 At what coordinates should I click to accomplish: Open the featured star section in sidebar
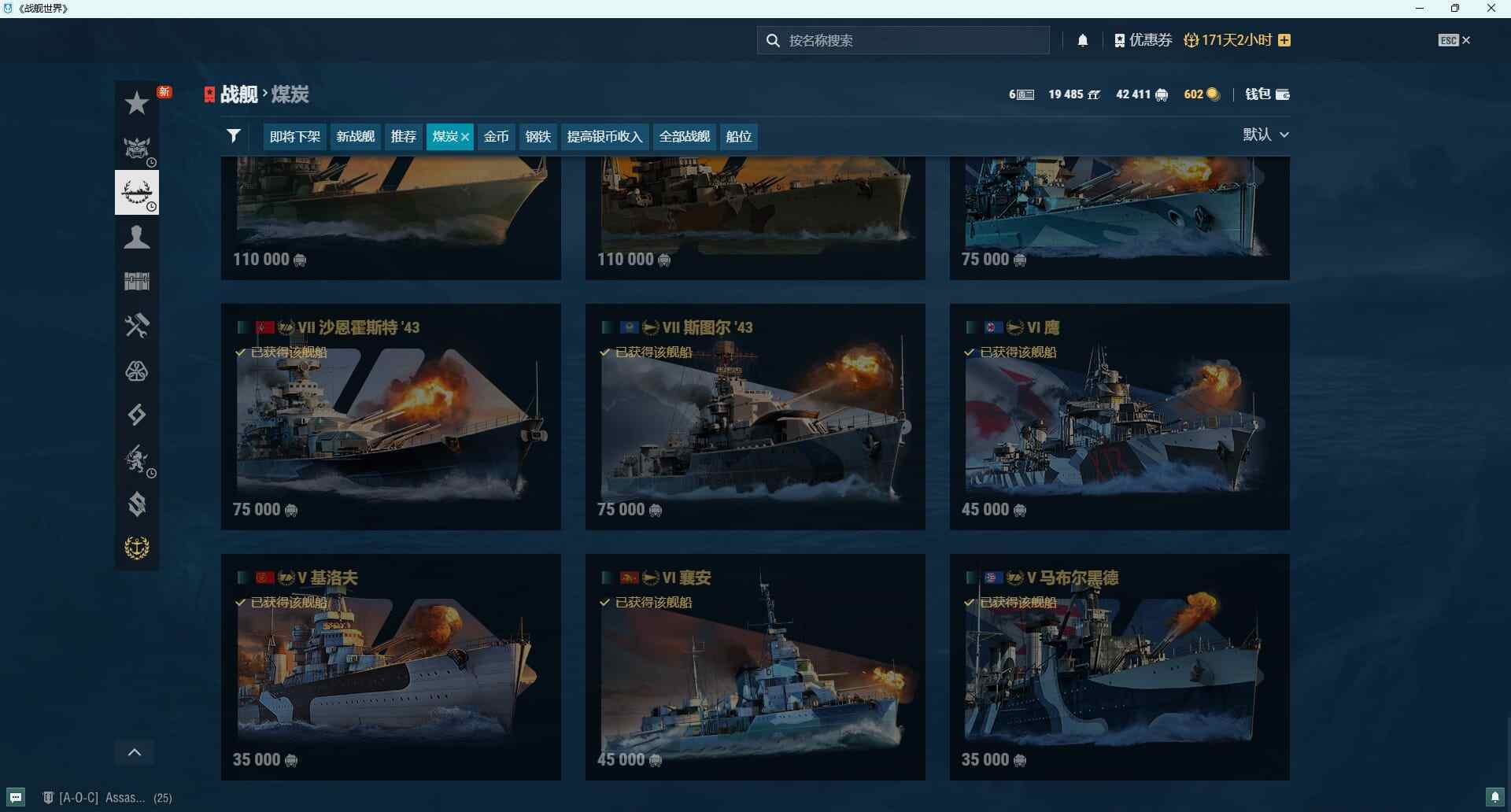click(137, 103)
